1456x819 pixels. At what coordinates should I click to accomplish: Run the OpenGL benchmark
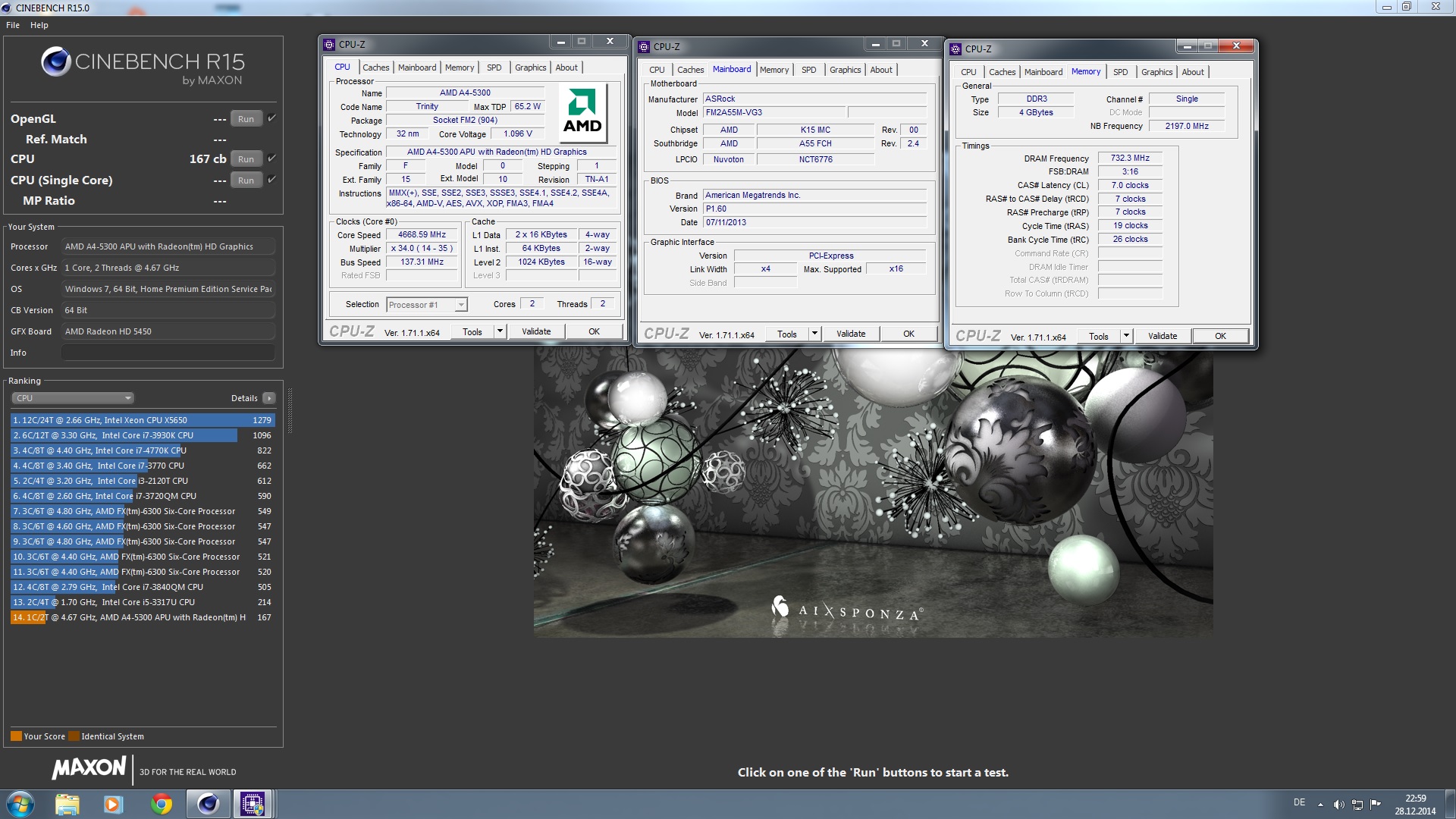[x=246, y=119]
